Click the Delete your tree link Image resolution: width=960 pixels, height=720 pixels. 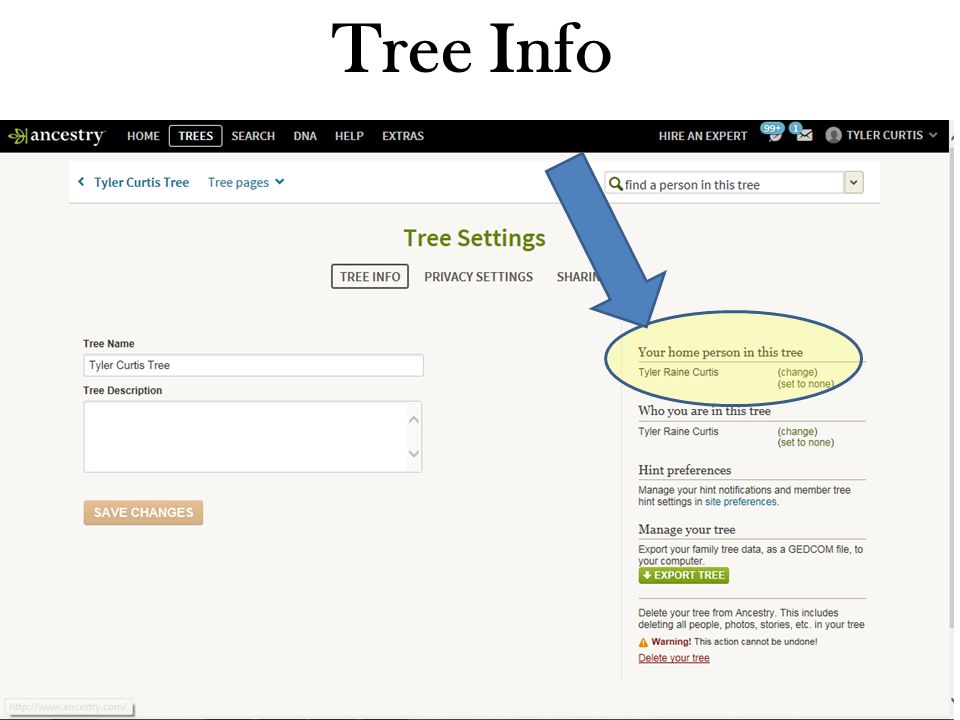(673, 658)
